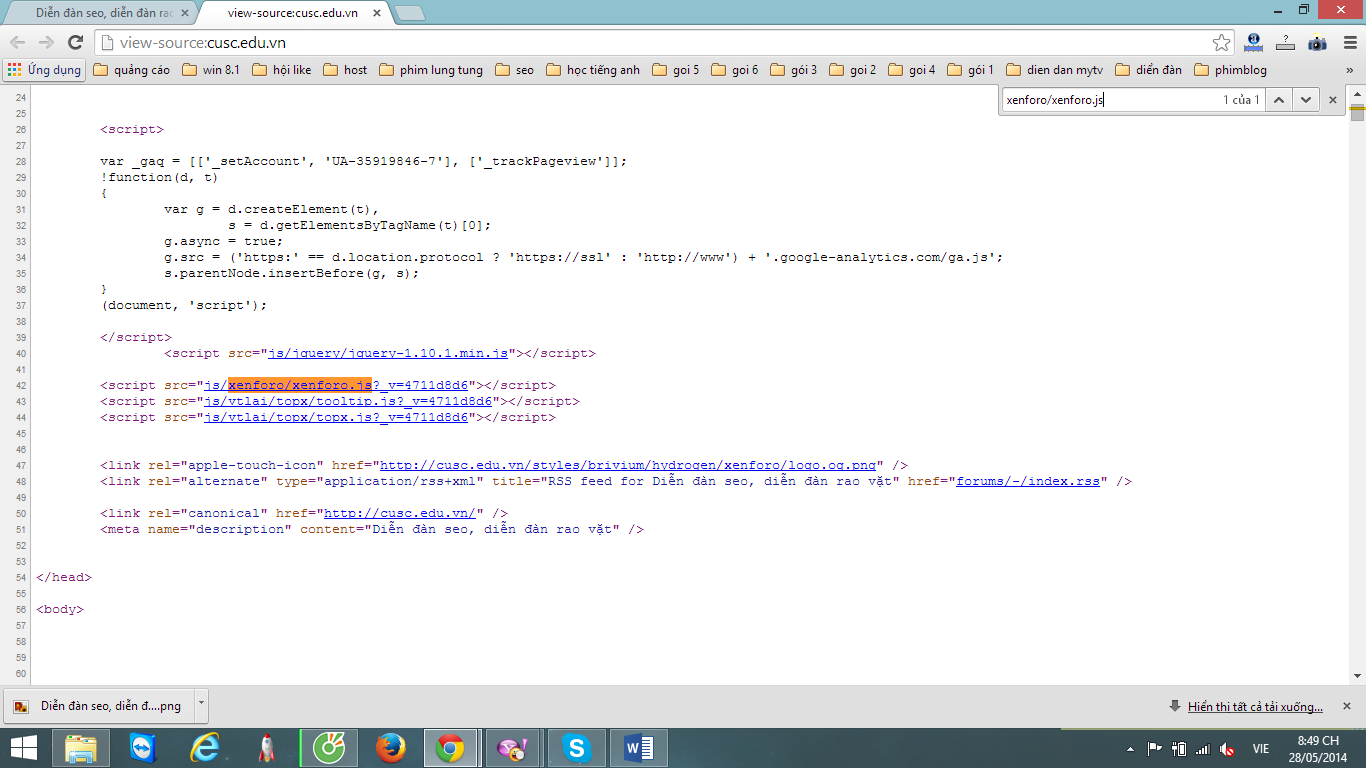Open the tooltip.js script link

(348, 401)
